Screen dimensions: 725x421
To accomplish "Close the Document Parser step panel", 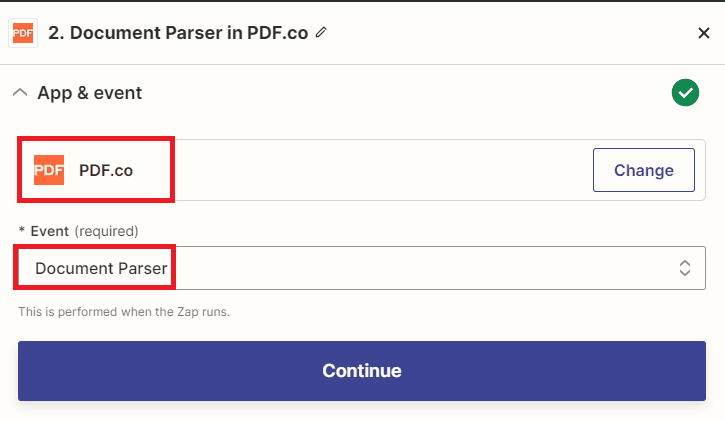I will [703, 33].
